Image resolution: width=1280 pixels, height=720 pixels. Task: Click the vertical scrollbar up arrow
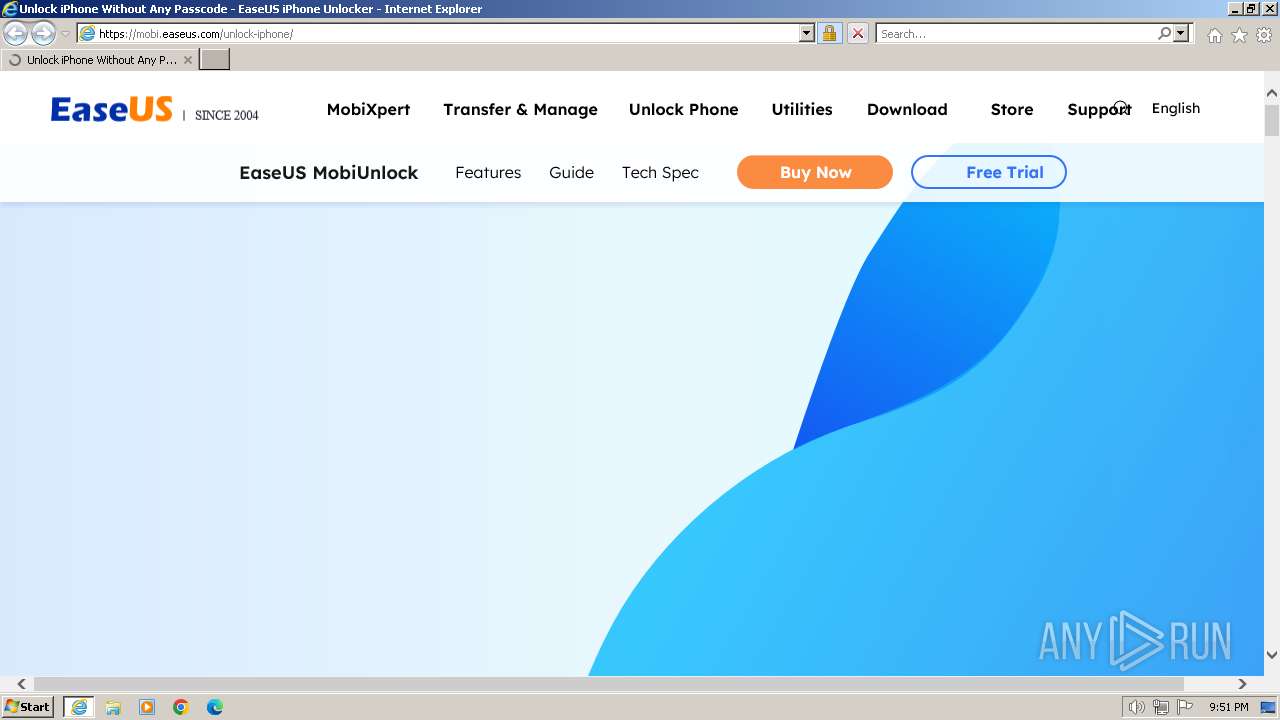pos(1272,93)
